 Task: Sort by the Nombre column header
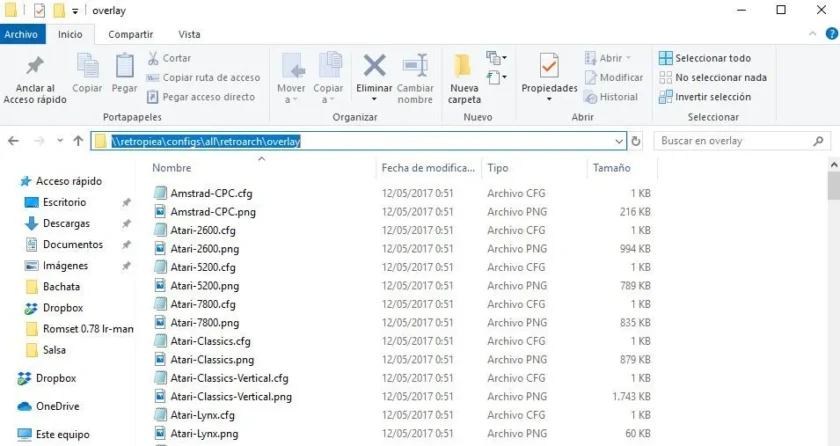tap(171, 168)
